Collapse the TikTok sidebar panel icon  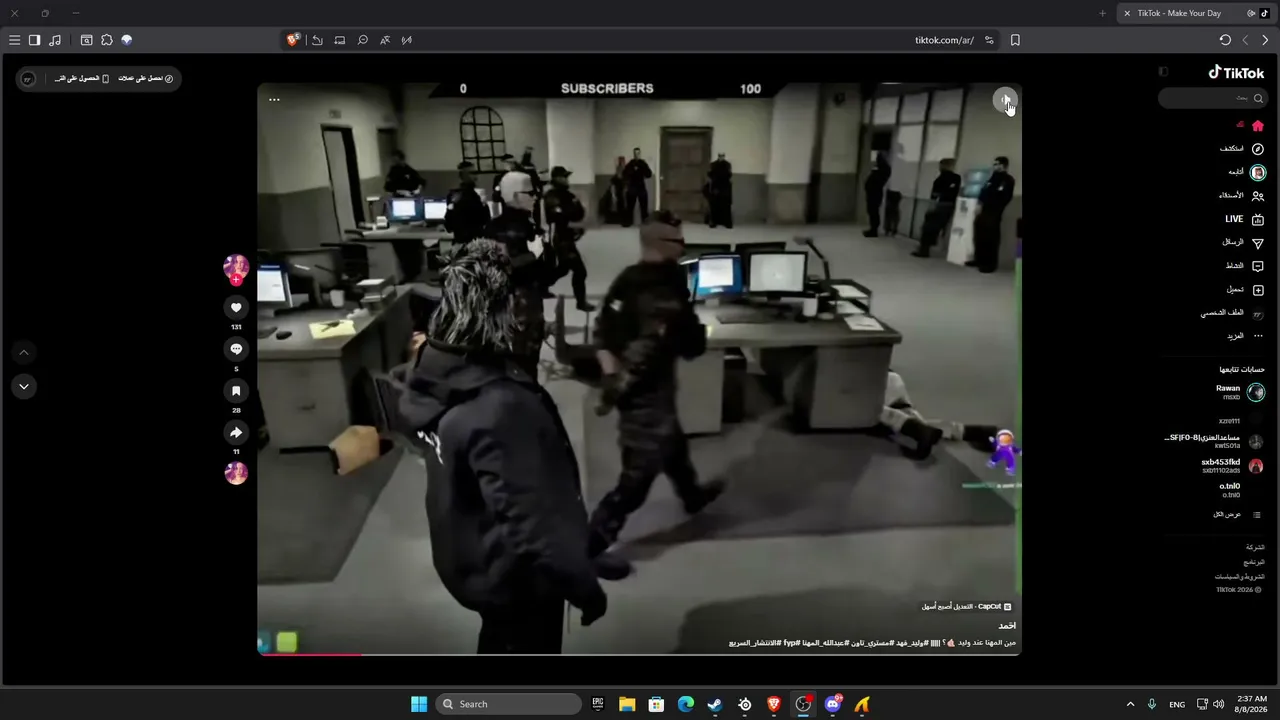[1163, 72]
